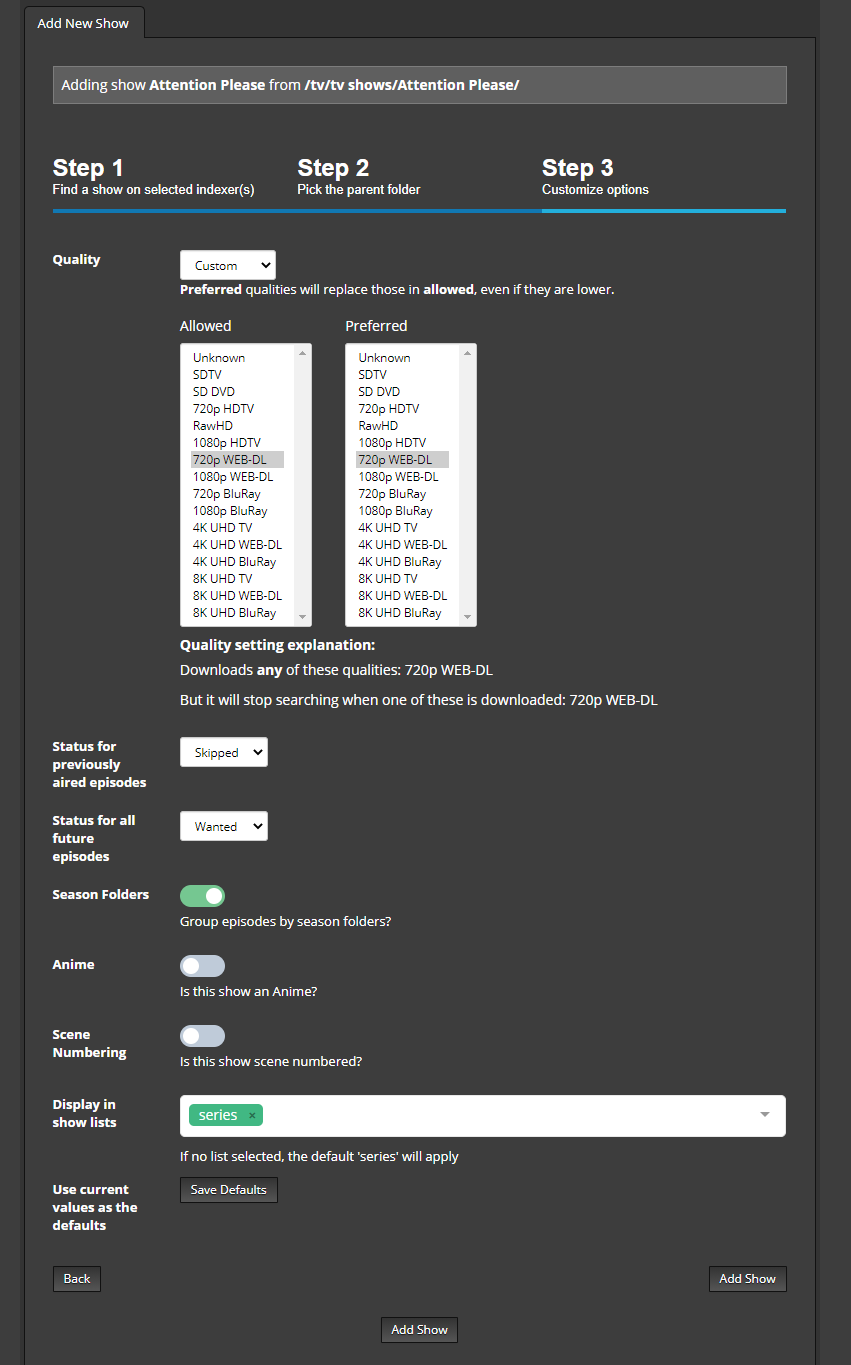The image size is (851, 1365).
Task: Disable the Season Folders toggle
Action: point(202,895)
